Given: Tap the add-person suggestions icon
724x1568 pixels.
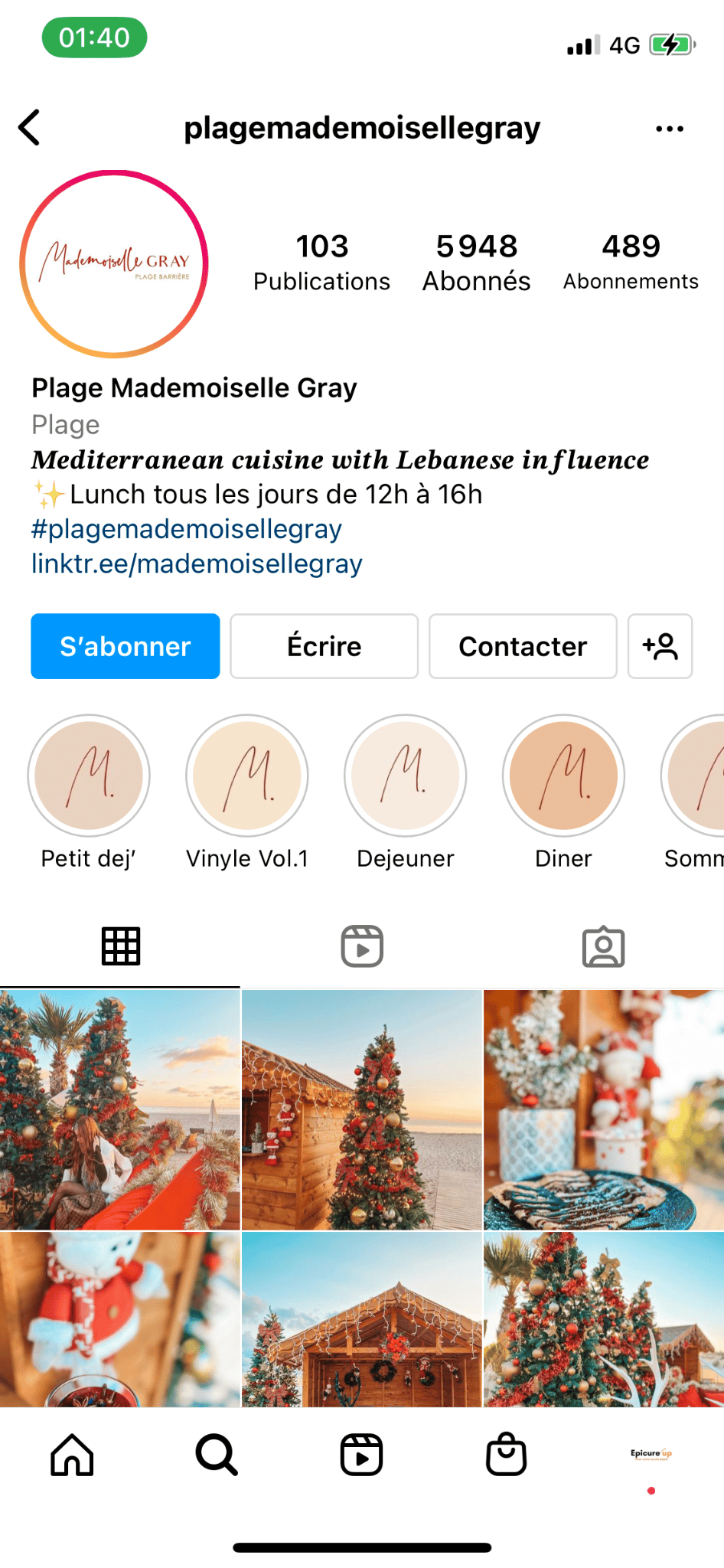Looking at the screenshot, I should click(x=660, y=646).
